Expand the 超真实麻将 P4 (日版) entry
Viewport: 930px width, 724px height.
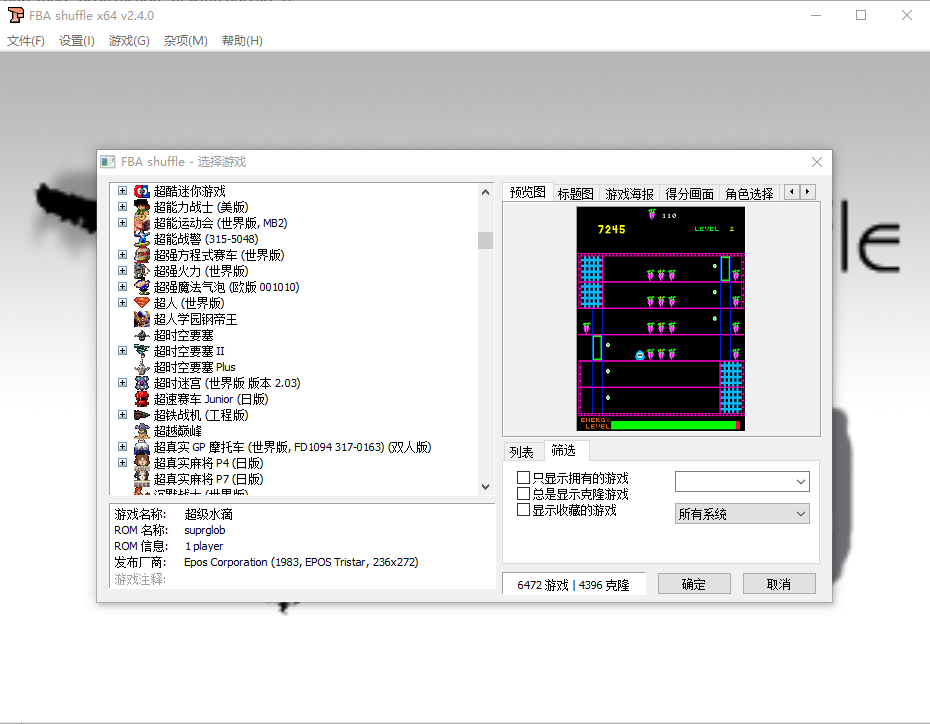(122, 463)
